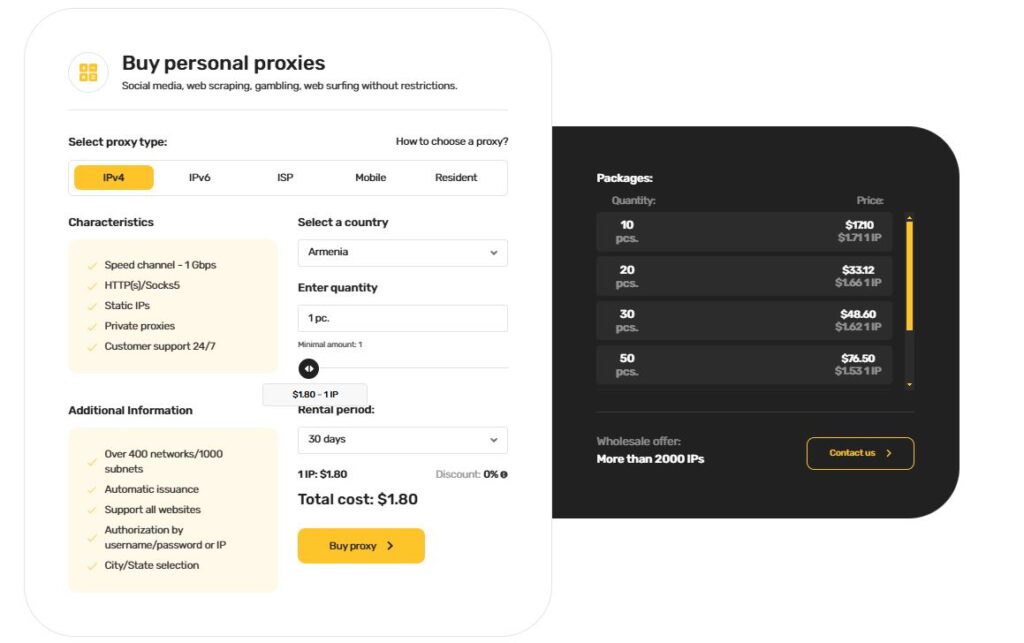Viewport: 1024px width, 643px height.
Task: Click the arrow icon on Contact us
Action: 889,453
